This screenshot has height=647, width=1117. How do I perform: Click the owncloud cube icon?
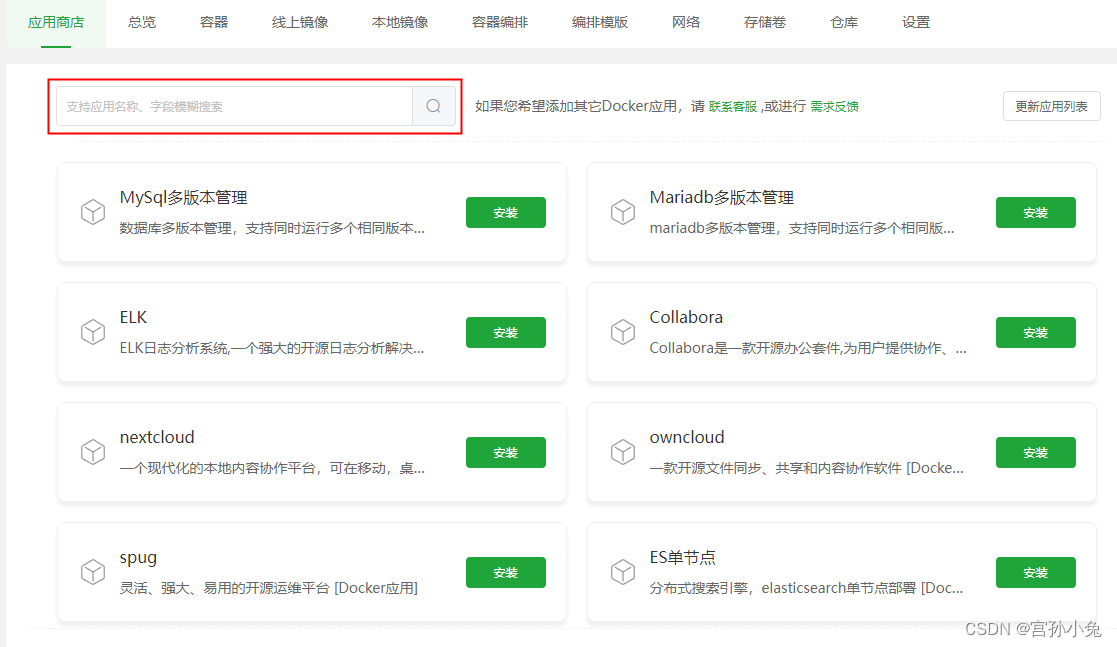point(623,452)
